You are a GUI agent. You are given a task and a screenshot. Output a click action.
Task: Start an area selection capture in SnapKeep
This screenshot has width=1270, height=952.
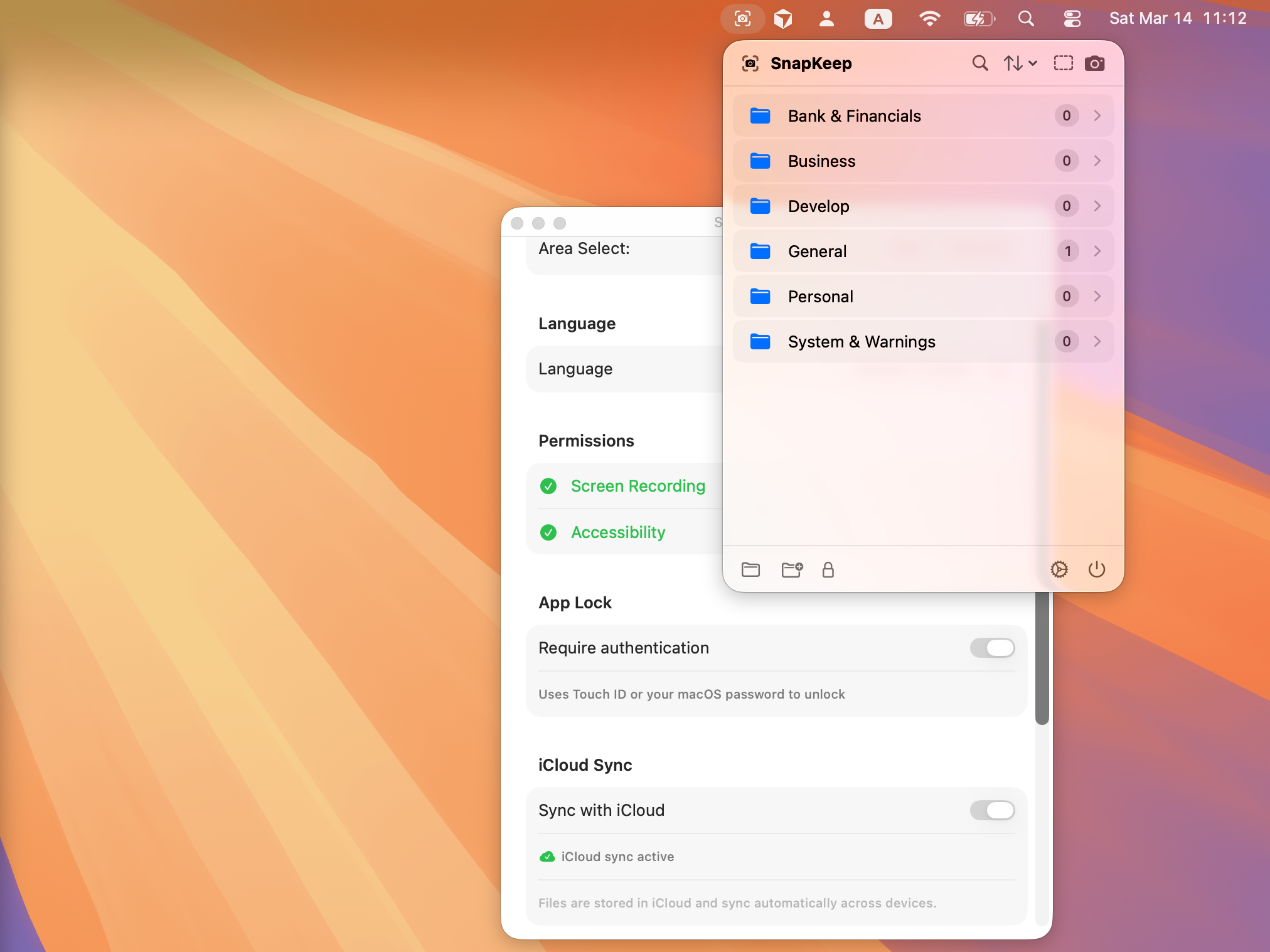point(1063,63)
